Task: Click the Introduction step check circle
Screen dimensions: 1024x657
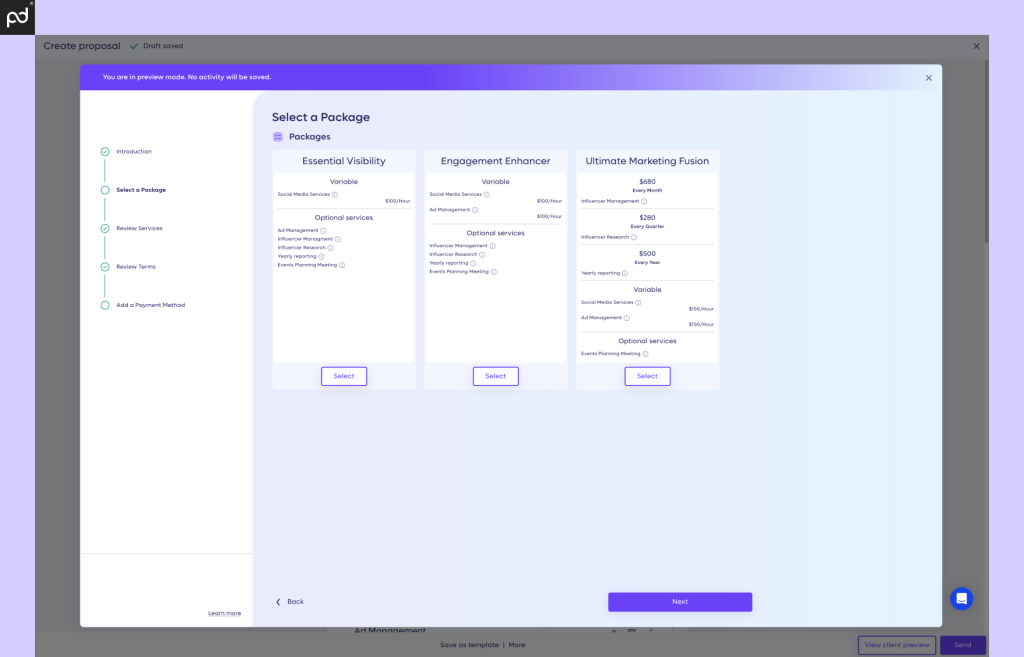Action: 104,152
